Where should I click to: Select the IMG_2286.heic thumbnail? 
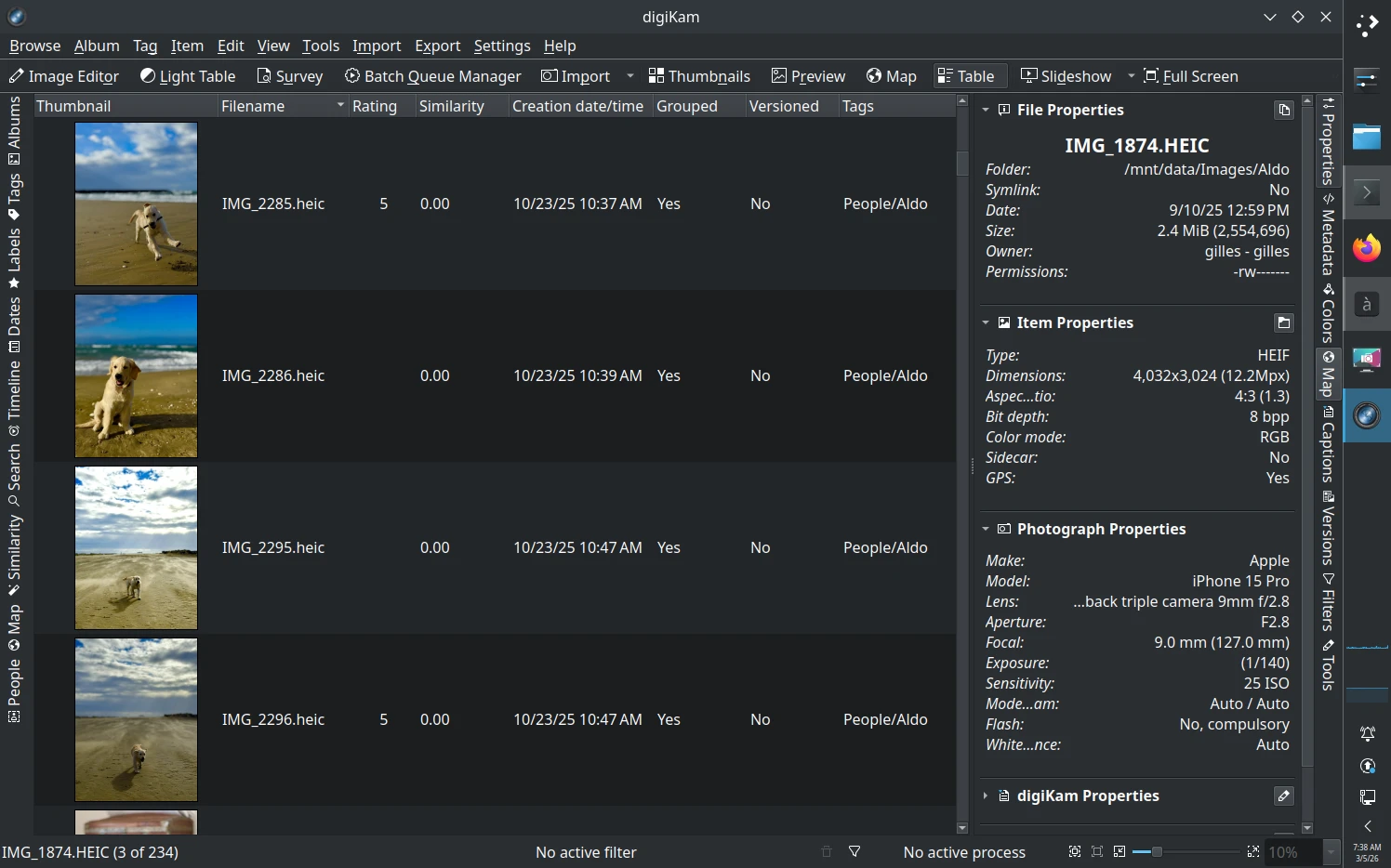pyautogui.click(x=136, y=375)
